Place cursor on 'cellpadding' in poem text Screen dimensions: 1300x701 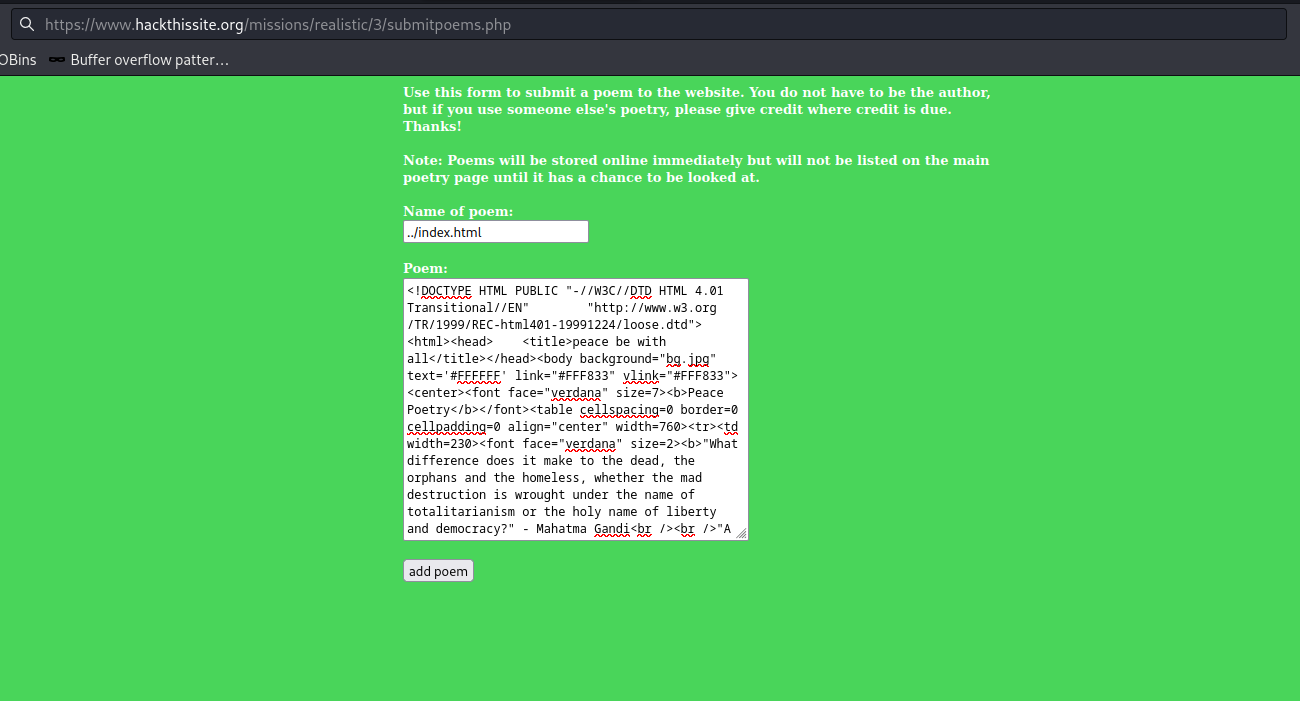click(446, 427)
